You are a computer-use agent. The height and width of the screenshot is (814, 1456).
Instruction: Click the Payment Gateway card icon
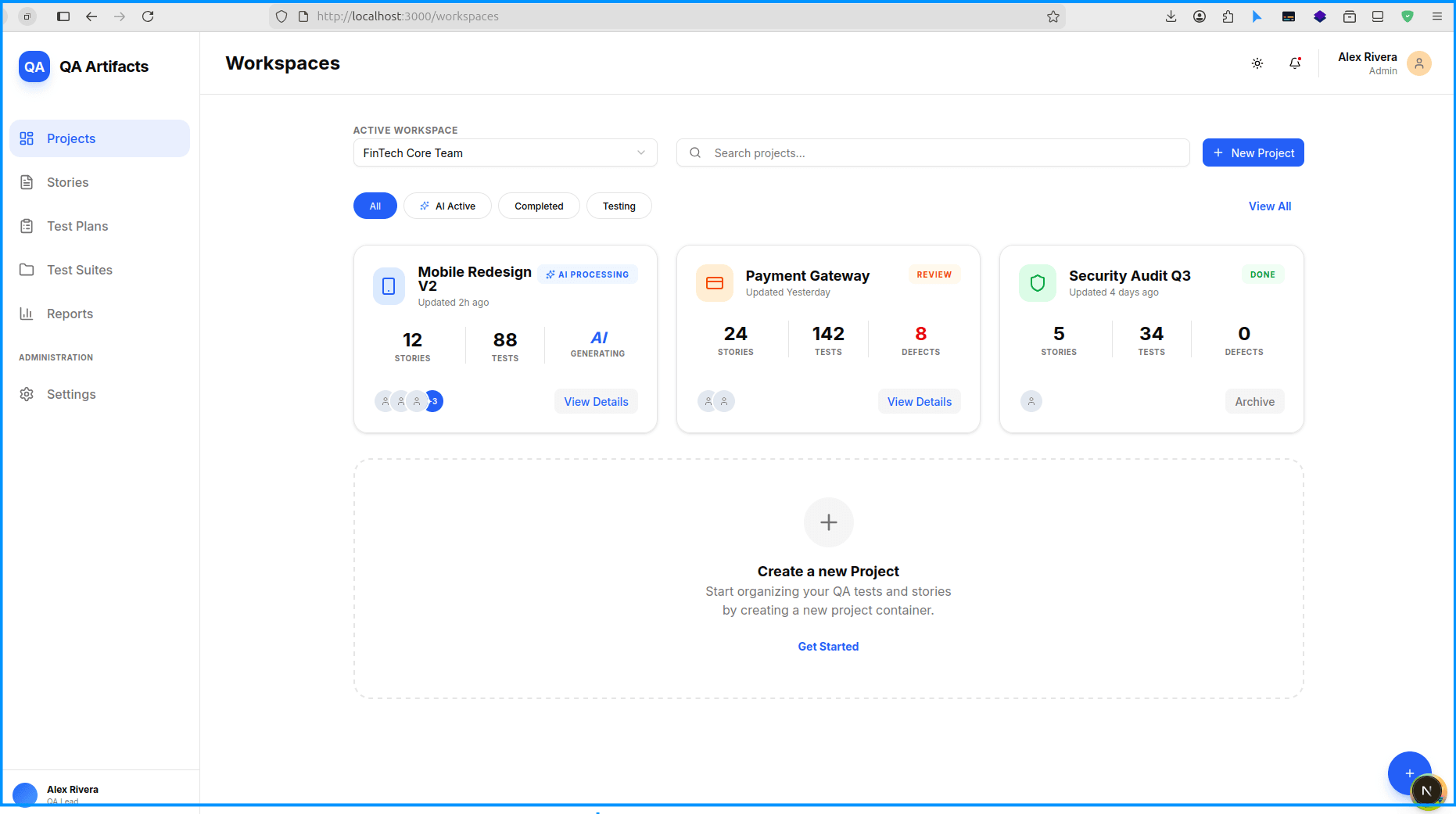[714, 283]
